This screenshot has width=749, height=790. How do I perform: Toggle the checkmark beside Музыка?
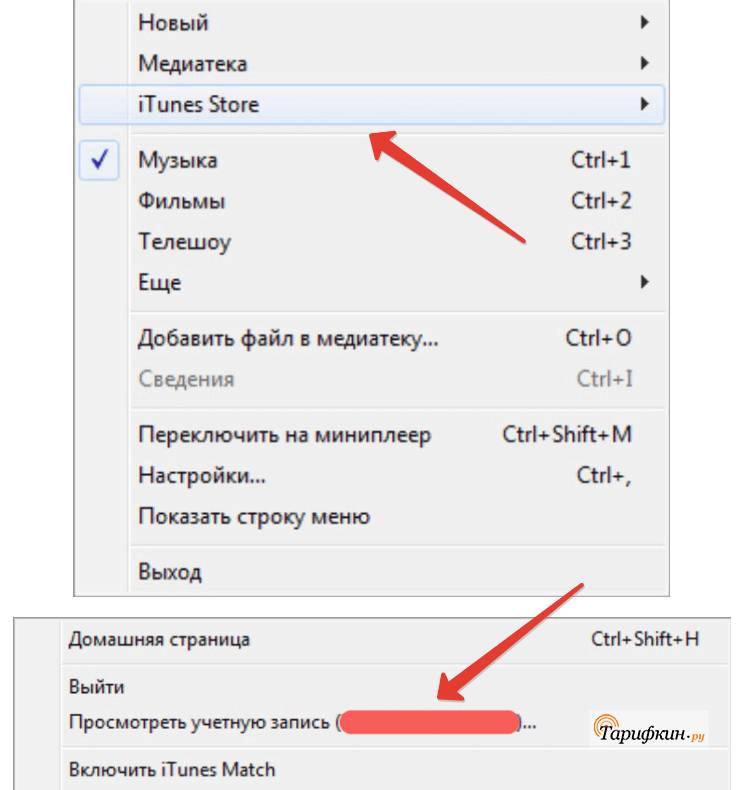[99, 160]
